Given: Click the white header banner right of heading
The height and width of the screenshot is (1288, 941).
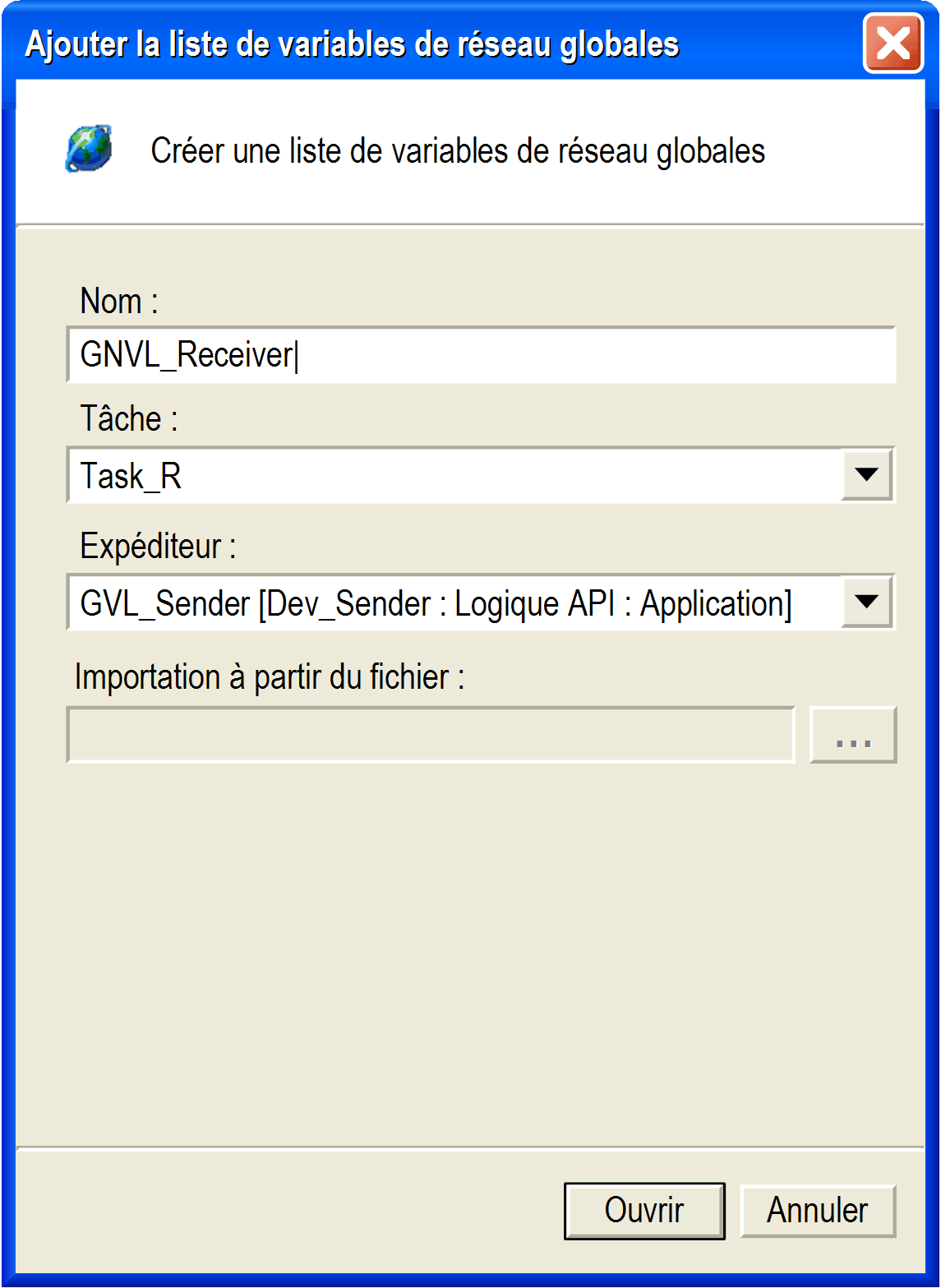Looking at the screenshot, I should pyautogui.click(x=846, y=151).
